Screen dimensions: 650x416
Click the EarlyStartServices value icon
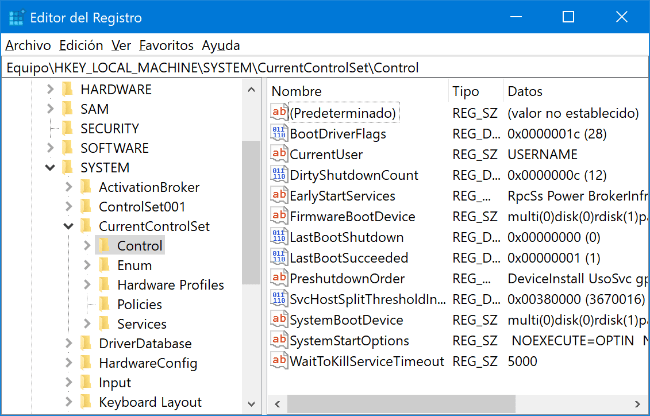point(279,195)
